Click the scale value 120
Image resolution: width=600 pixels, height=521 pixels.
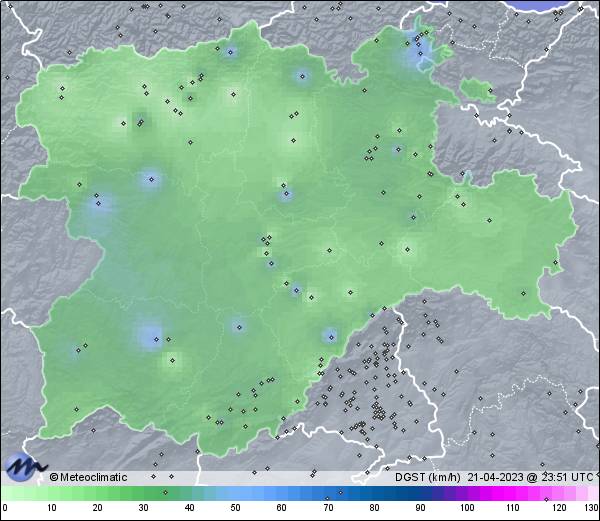559,508
